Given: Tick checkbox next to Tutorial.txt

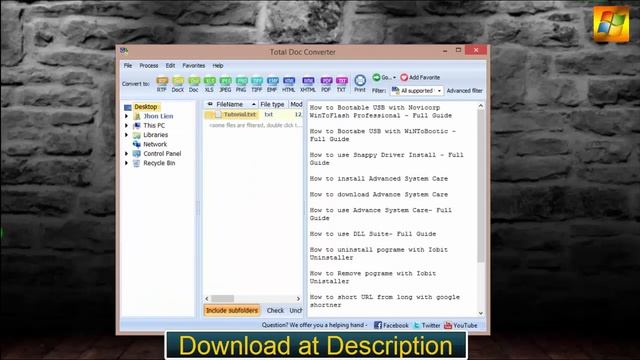Looking at the screenshot, I should click(x=210, y=115).
